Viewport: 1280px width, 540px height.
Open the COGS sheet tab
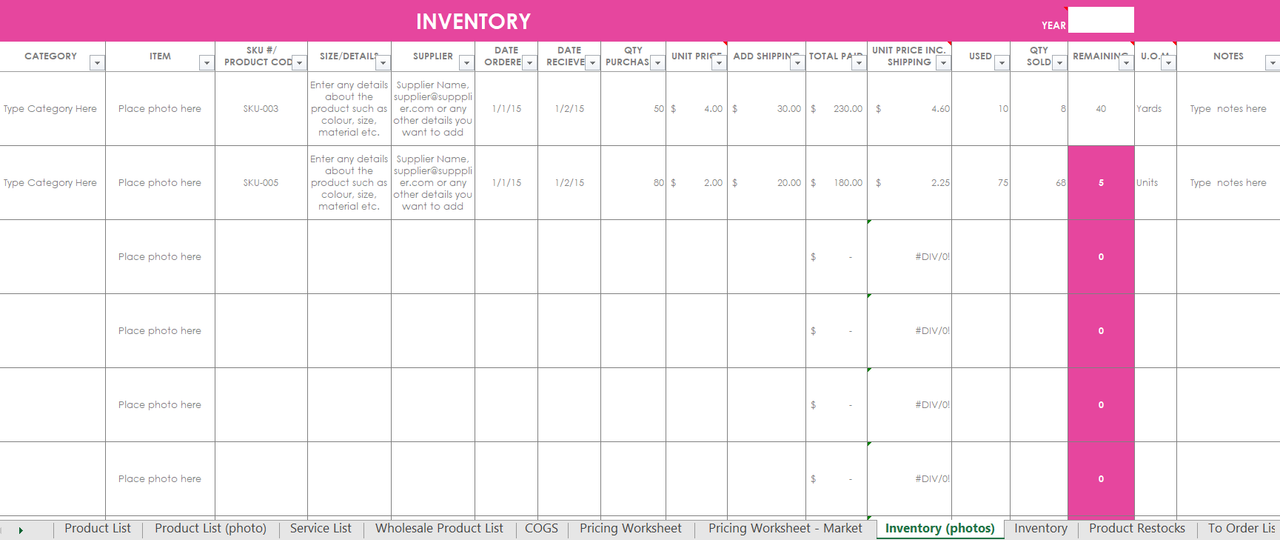[541, 528]
